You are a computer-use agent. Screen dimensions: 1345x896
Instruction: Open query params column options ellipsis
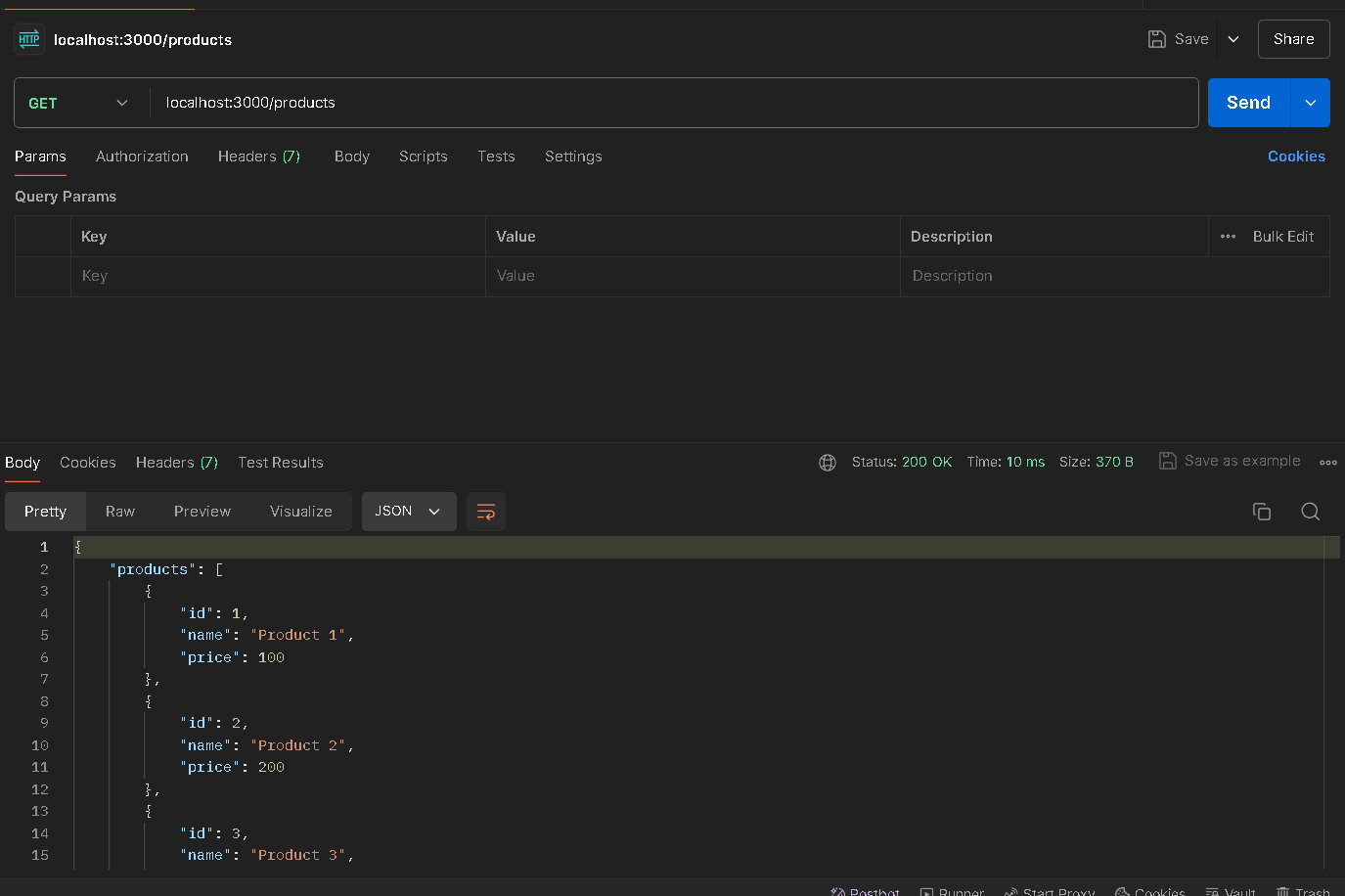[x=1228, y=237]
